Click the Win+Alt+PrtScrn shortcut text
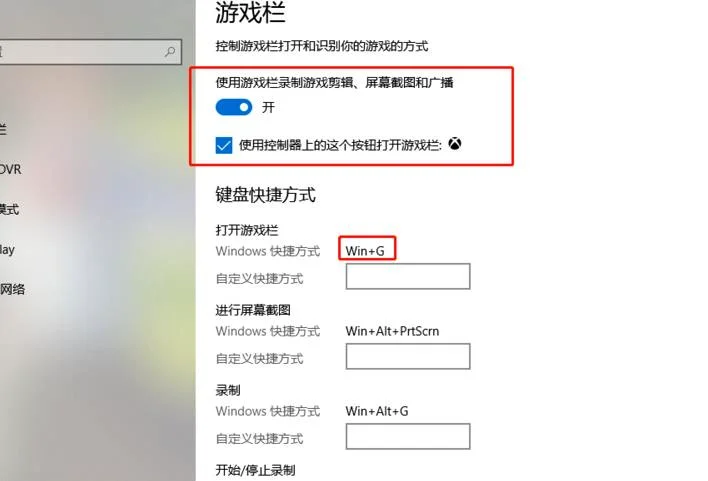Screen dimensions: 708x481 coord(392,331)
